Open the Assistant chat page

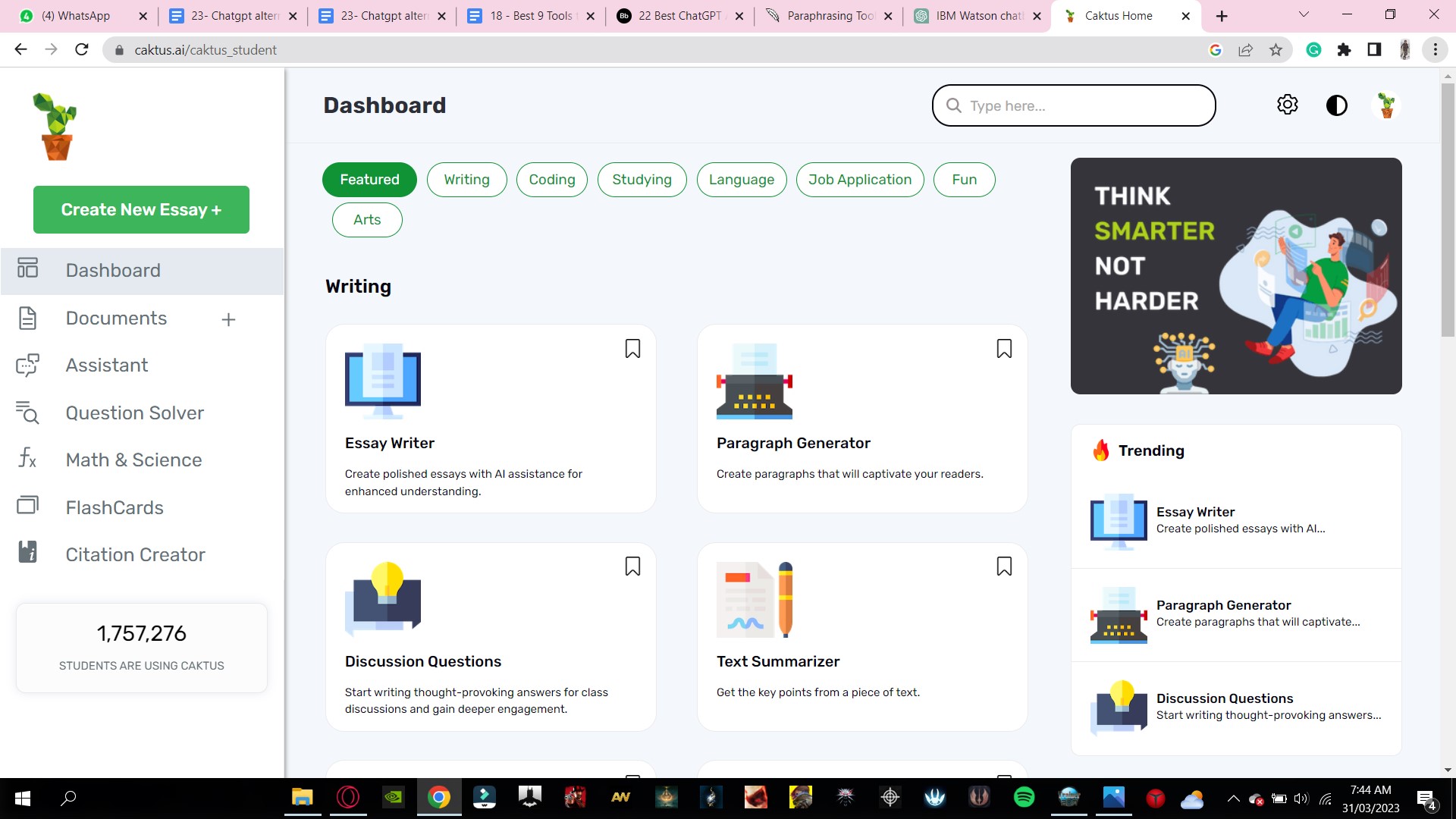tap(107, 366)
